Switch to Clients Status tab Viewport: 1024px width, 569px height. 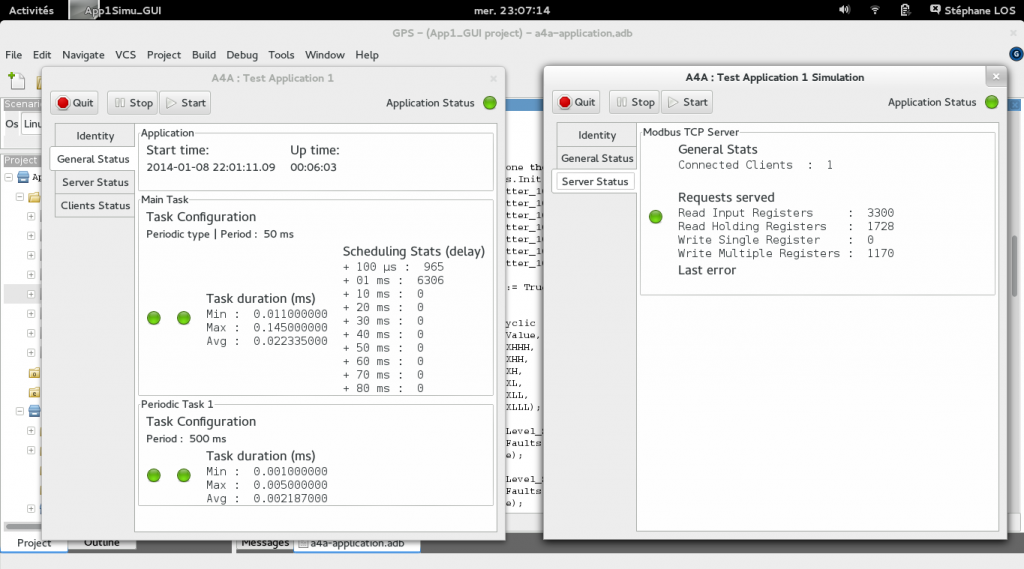point(95,206)
